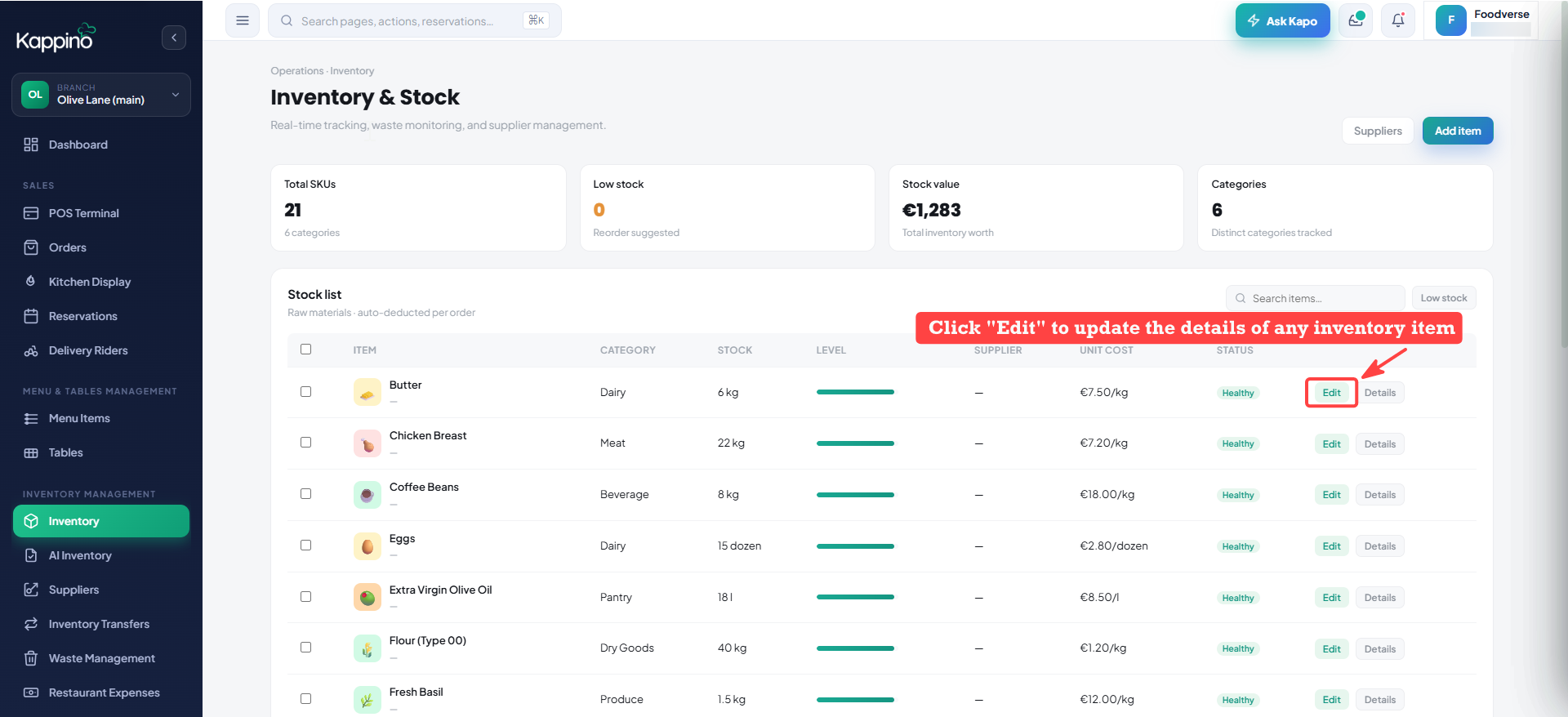View Details for Extra Virgin Olive Oil
The image size is (1568, 717).
tap(1379, 598)
